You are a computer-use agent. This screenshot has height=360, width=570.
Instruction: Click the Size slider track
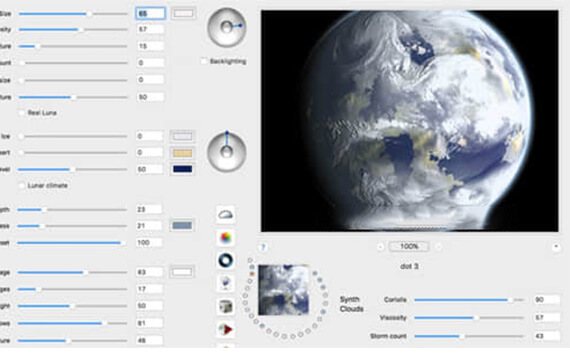tap(73, 14)
